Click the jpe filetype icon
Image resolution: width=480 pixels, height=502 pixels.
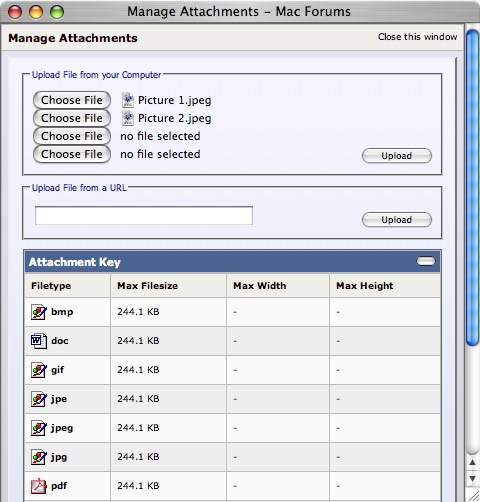tap(39, 399)
